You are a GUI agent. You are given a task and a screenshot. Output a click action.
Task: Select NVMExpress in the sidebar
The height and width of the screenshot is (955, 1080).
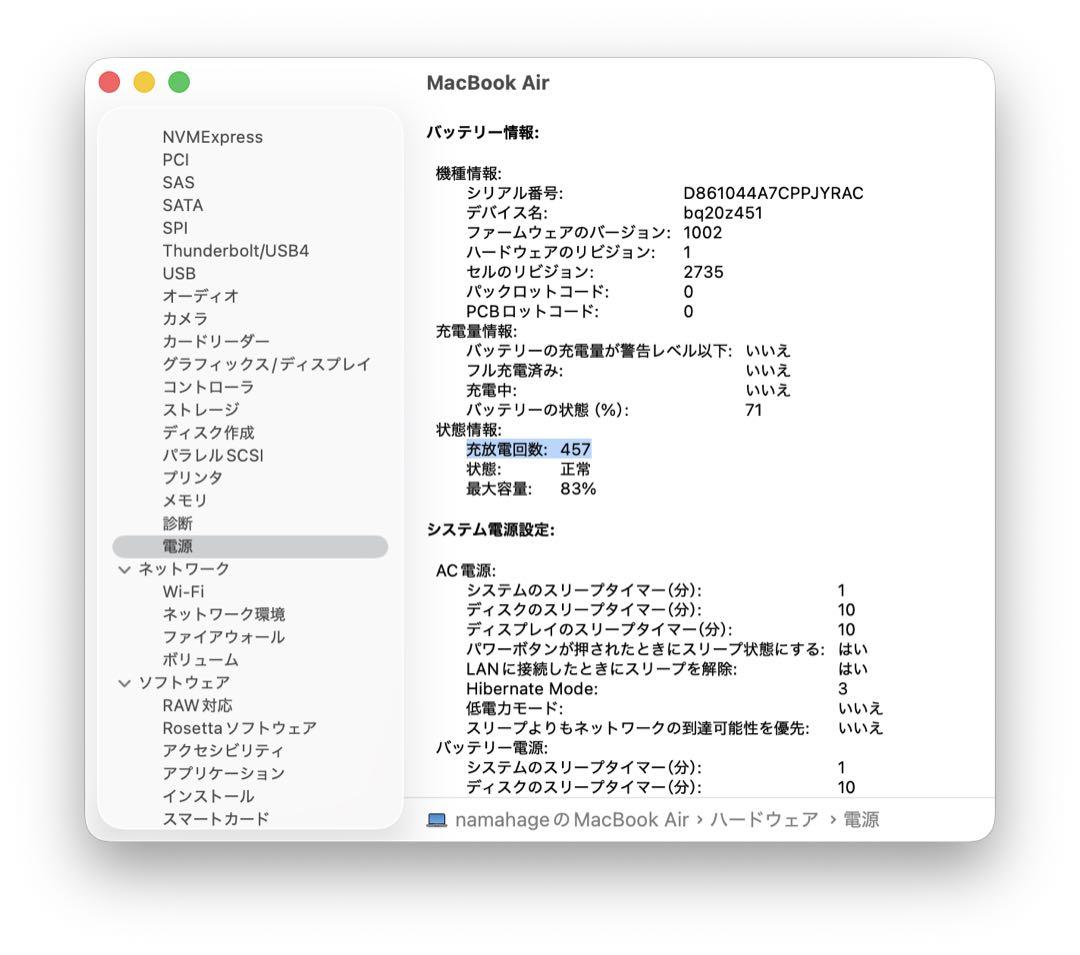(x=210, y=137)
